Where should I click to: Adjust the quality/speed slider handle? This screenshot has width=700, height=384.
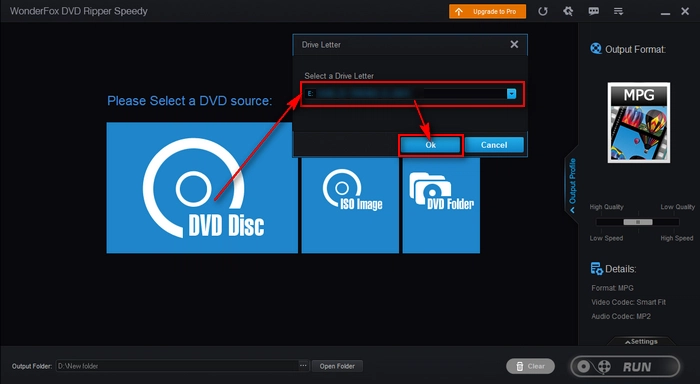point(638,222)
